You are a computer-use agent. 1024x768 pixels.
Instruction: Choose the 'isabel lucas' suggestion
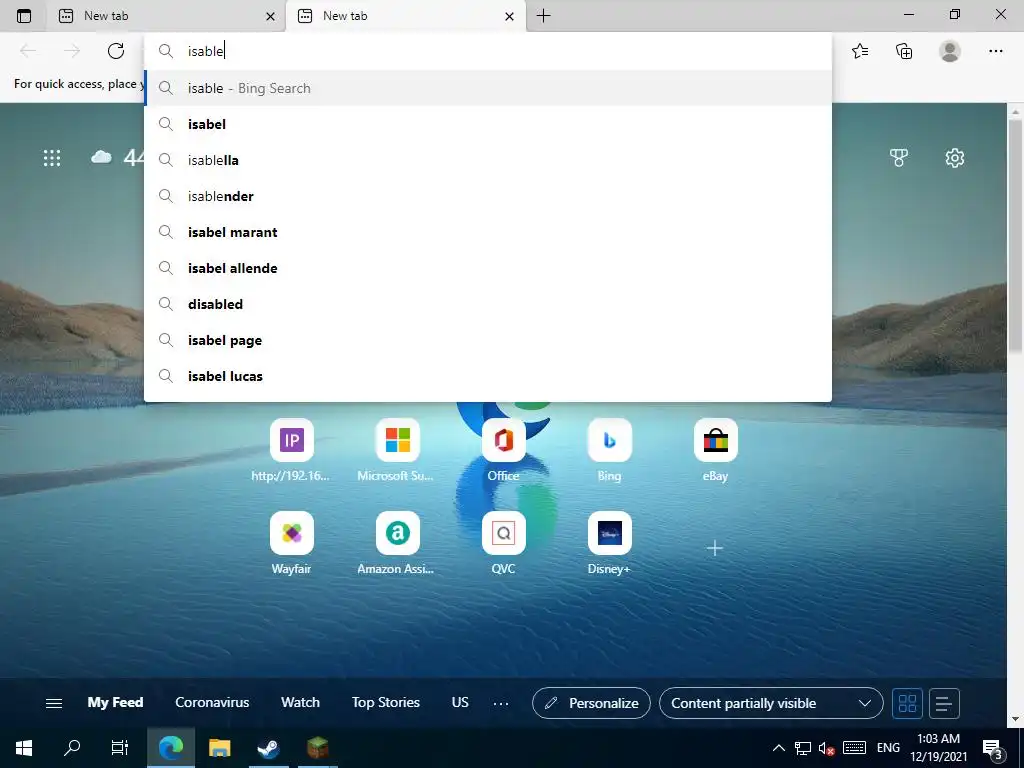[488, 376]
